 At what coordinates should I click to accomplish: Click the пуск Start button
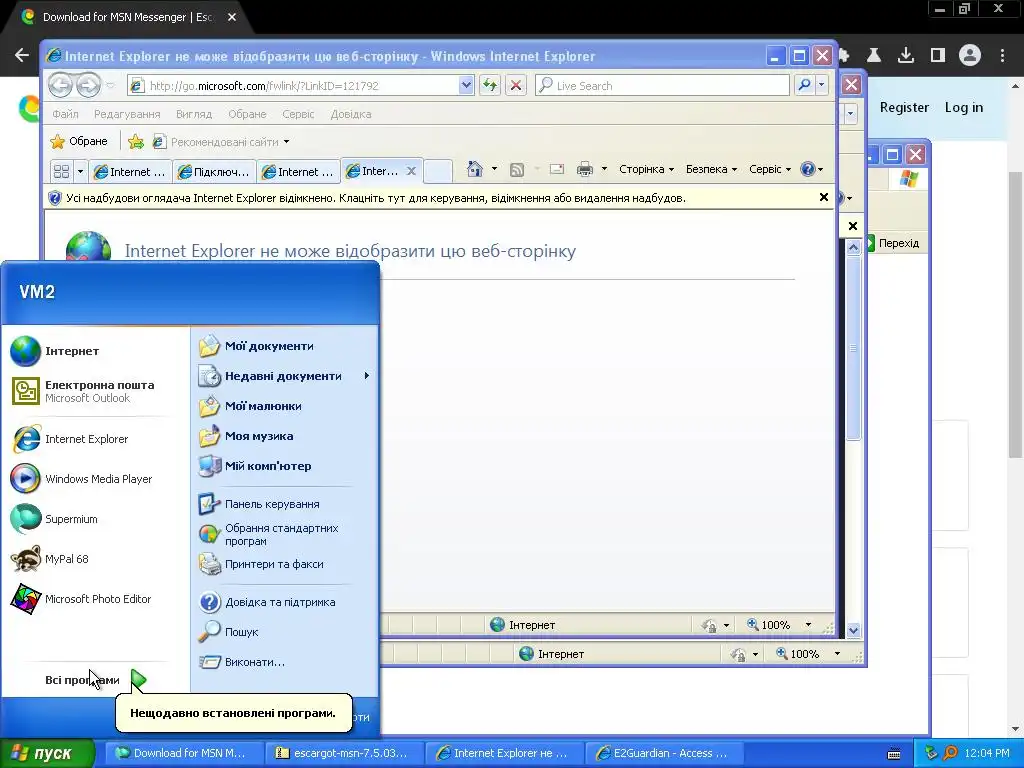(47, 754)
